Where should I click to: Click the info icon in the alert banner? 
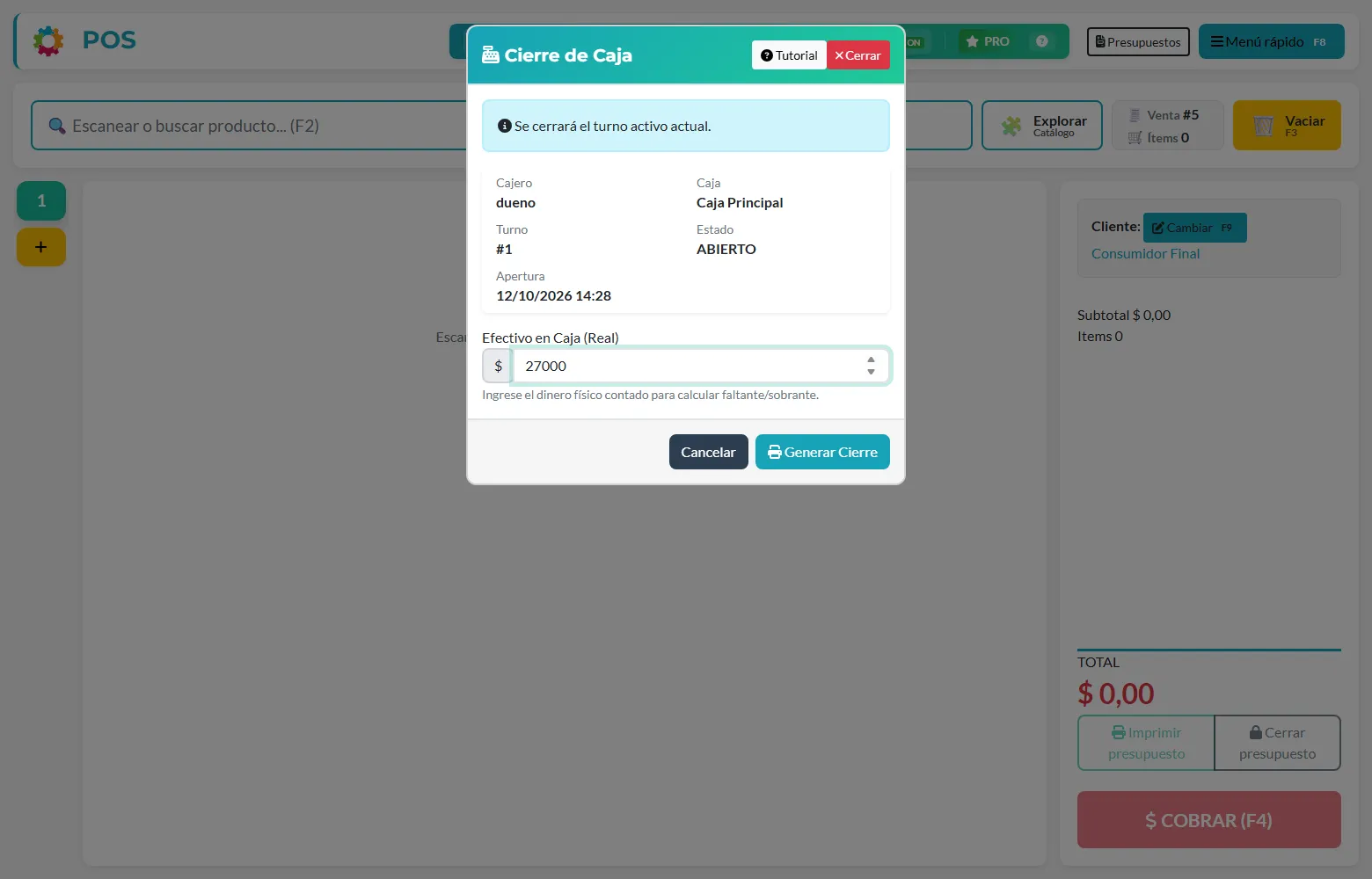tap(505, 126)
